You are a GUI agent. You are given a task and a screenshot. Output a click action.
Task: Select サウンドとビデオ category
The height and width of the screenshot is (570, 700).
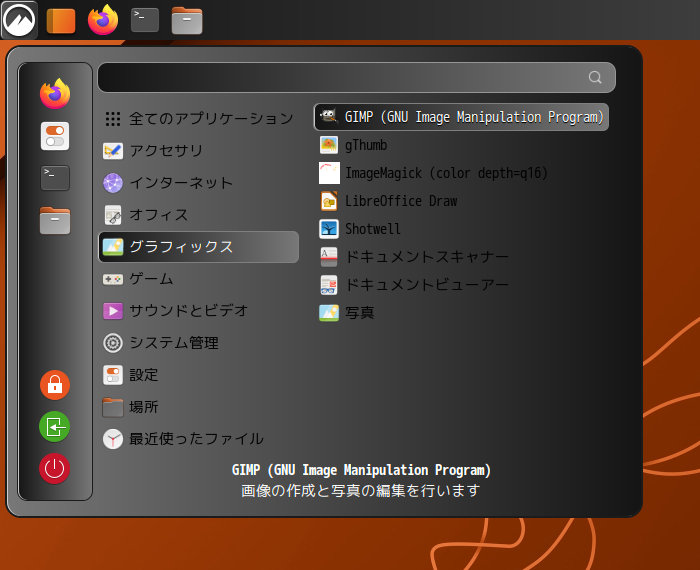pos(198,311)
